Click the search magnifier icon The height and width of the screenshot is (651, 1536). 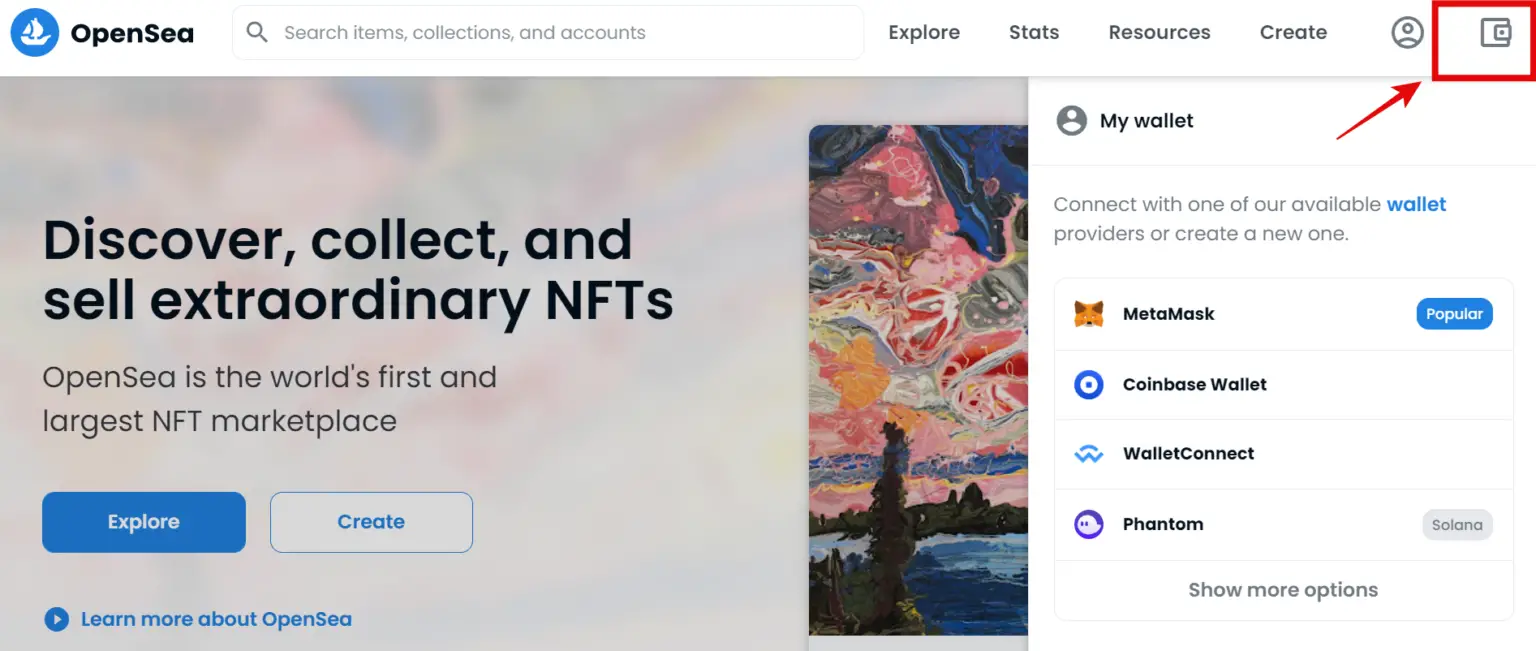tap(257, 32)
